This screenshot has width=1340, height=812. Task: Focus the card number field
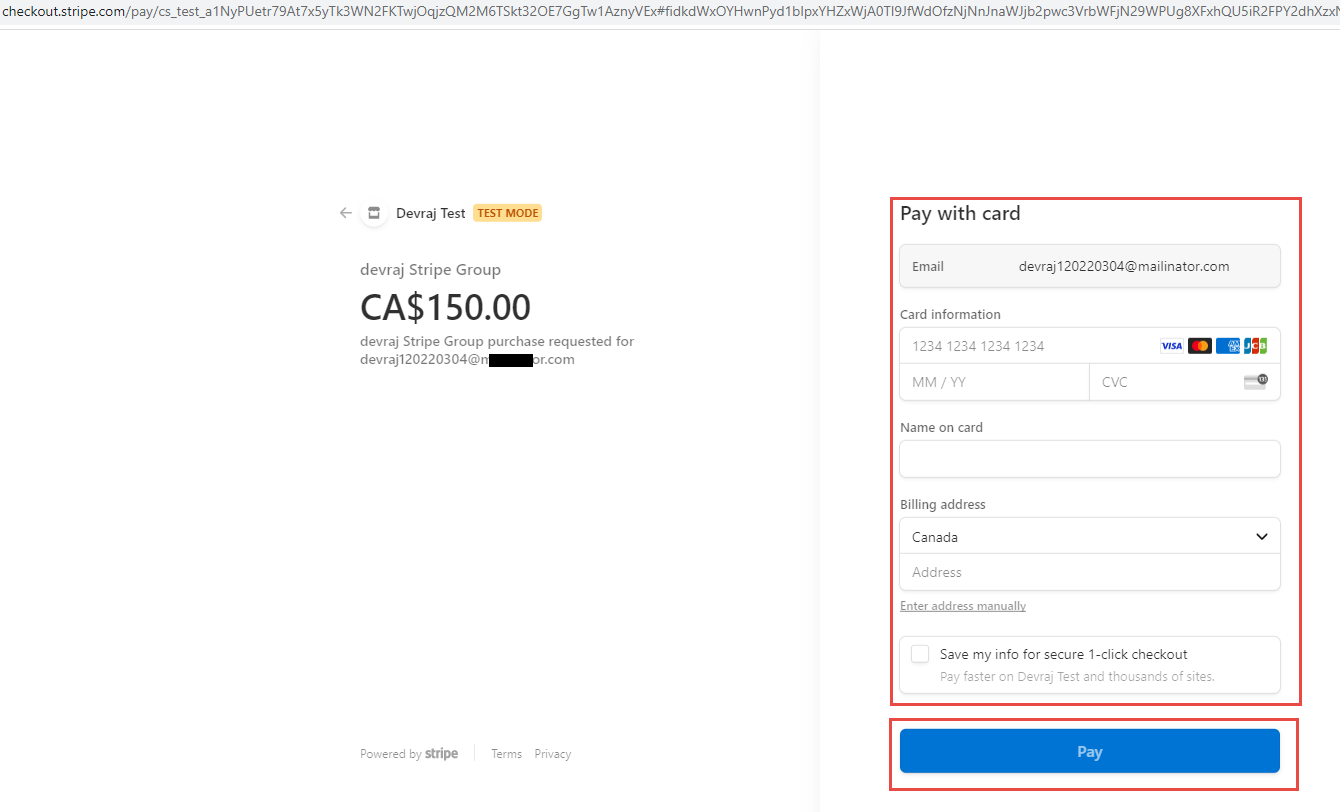(1090, 346)
